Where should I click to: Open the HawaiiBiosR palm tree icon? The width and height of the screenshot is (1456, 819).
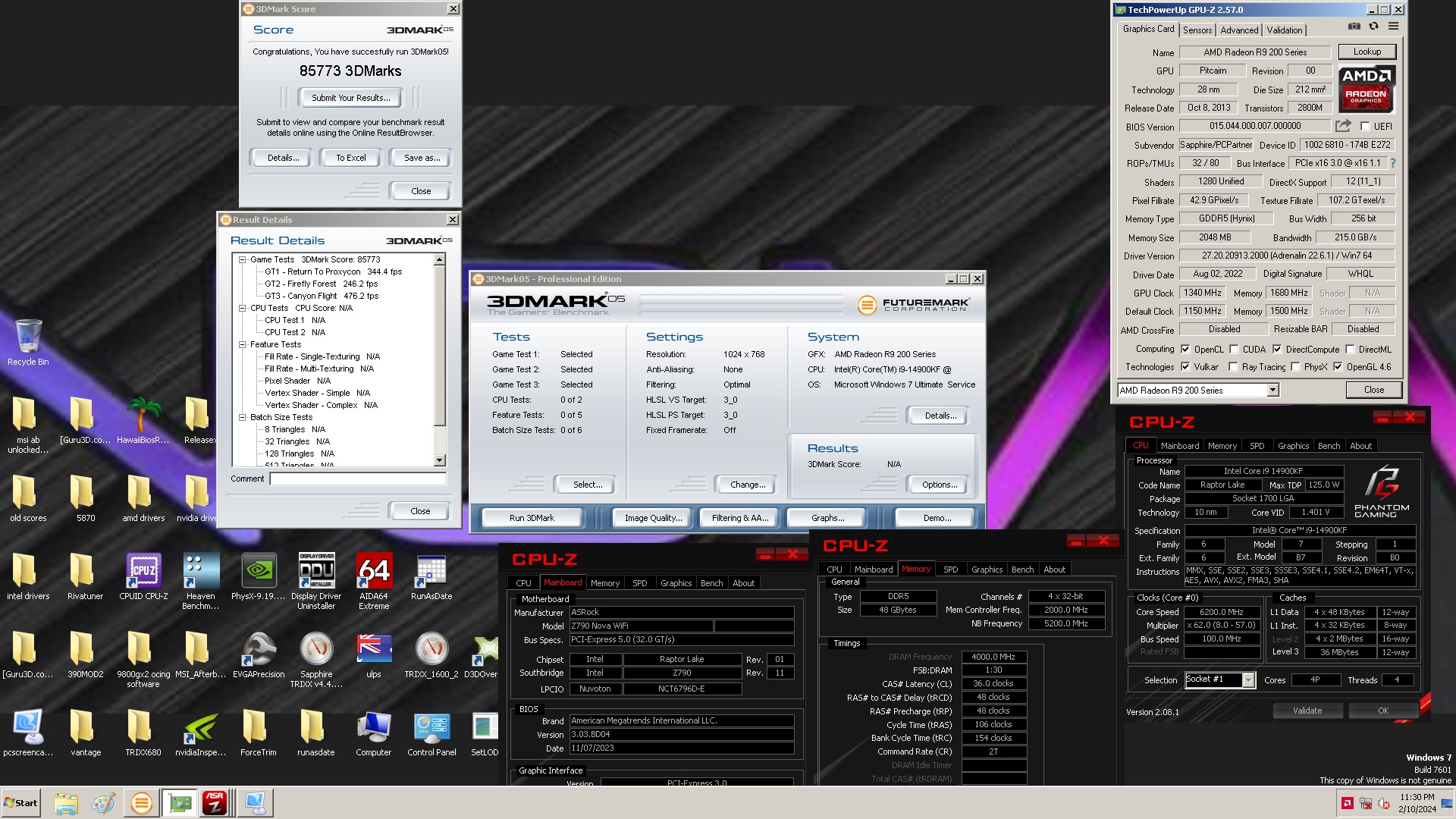coord(143,421)
